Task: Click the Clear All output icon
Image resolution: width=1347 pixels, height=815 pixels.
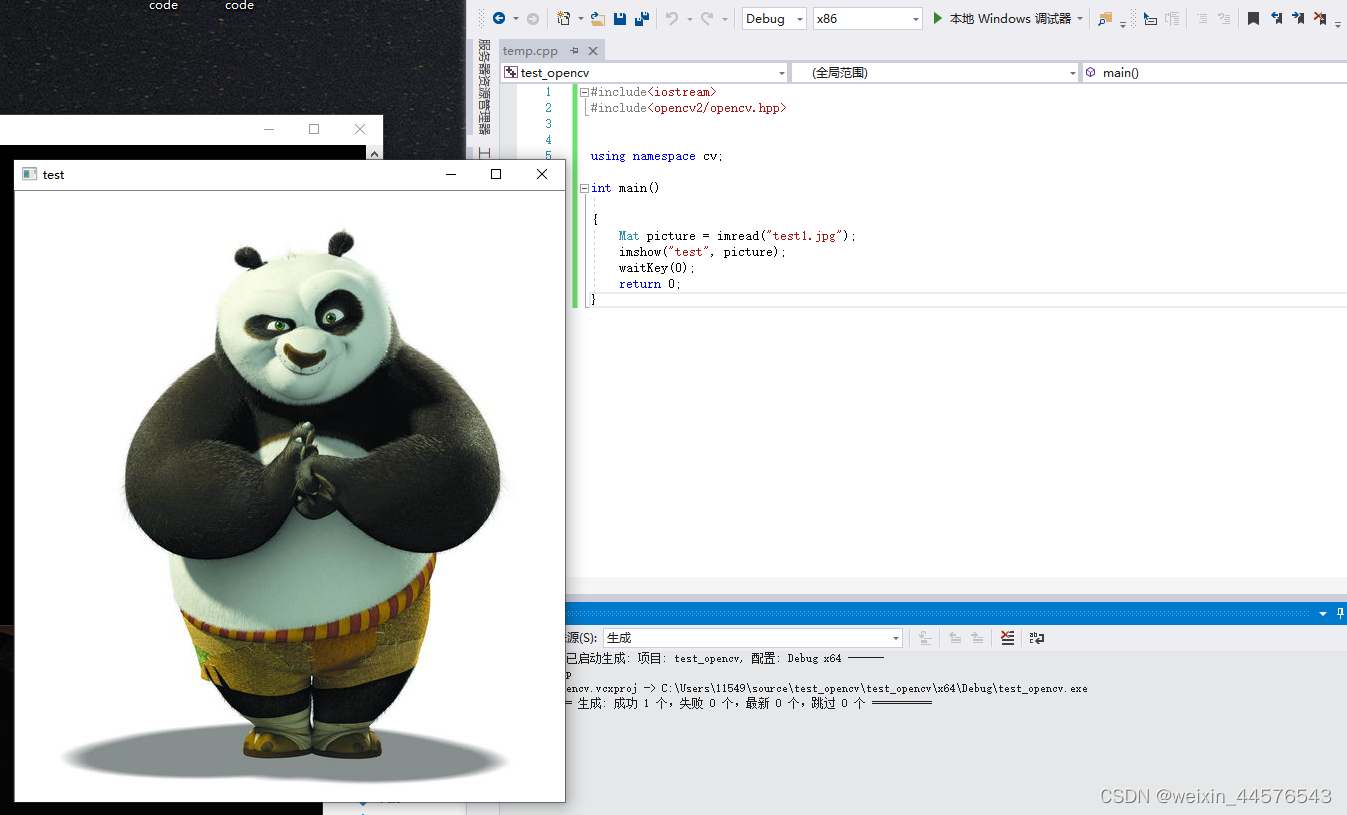Action: pyautogui.click(x=1007, y=637)
